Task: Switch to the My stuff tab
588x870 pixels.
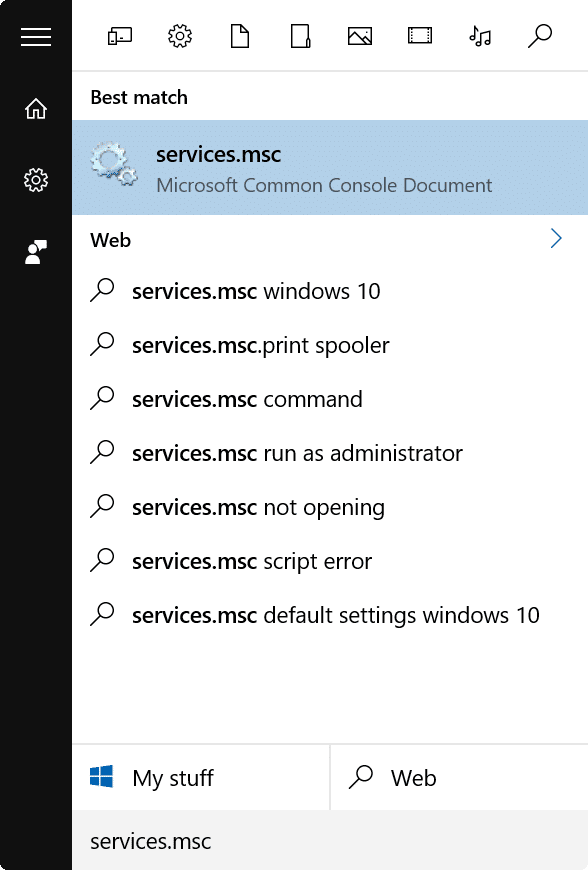Action: click(201, 777)
